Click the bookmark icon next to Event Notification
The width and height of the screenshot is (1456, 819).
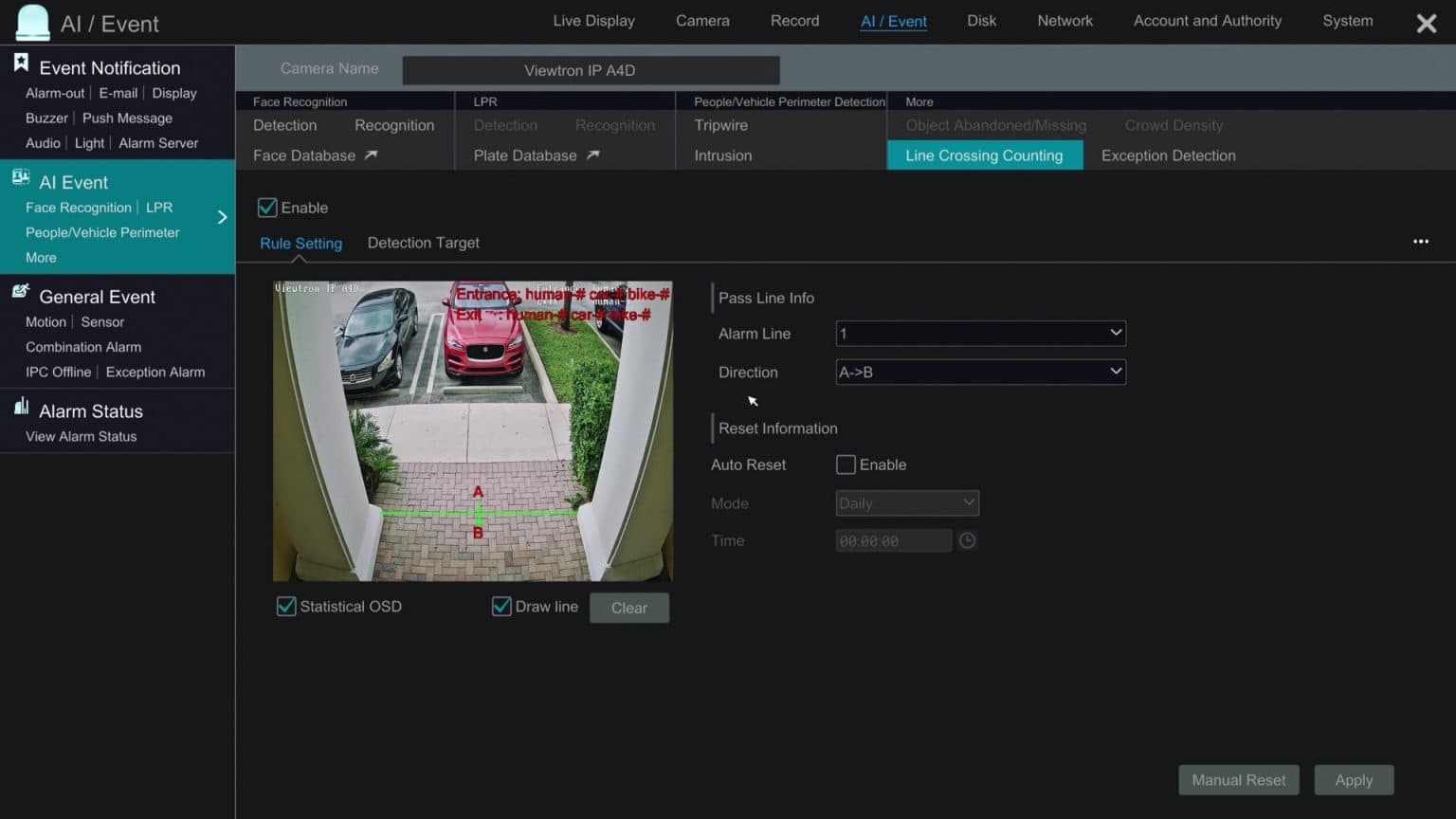[21, 62]
